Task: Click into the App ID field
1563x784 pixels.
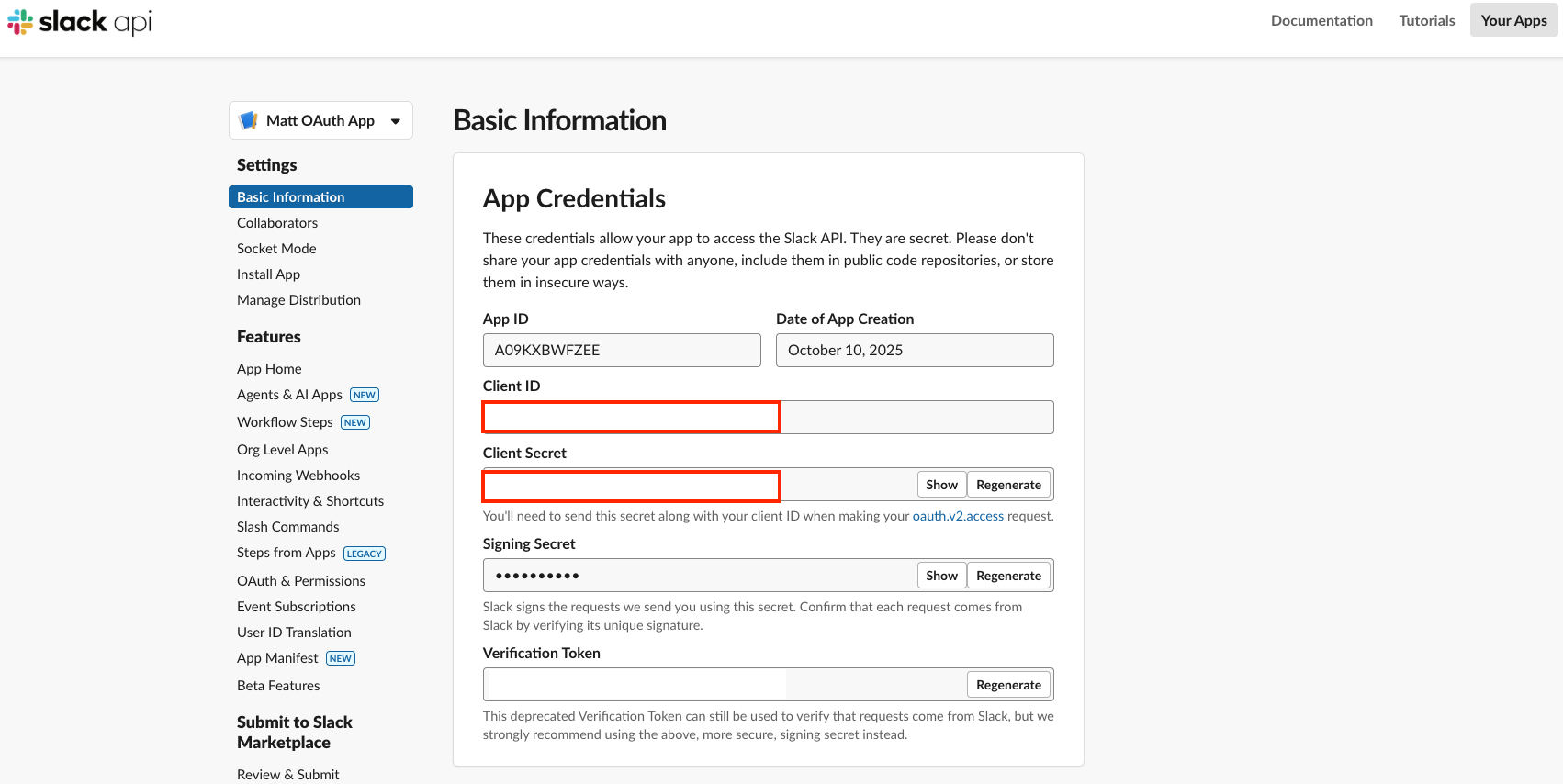Action: coord(622,350)
